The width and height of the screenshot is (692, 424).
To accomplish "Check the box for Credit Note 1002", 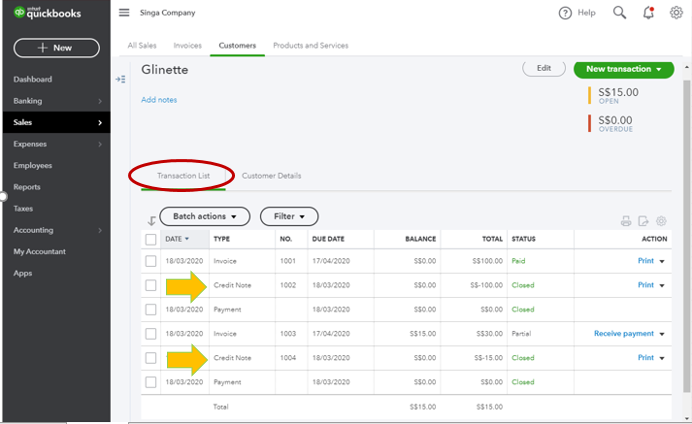I will click(150, 285).
